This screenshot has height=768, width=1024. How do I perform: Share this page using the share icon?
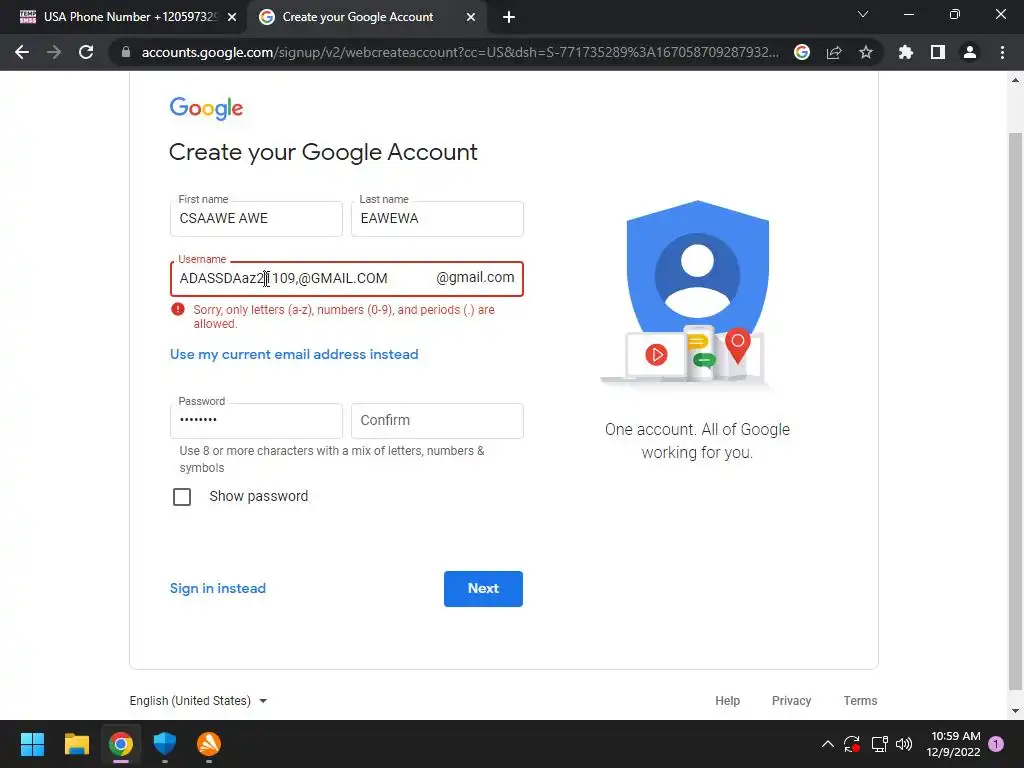click(x=834, y=52)
